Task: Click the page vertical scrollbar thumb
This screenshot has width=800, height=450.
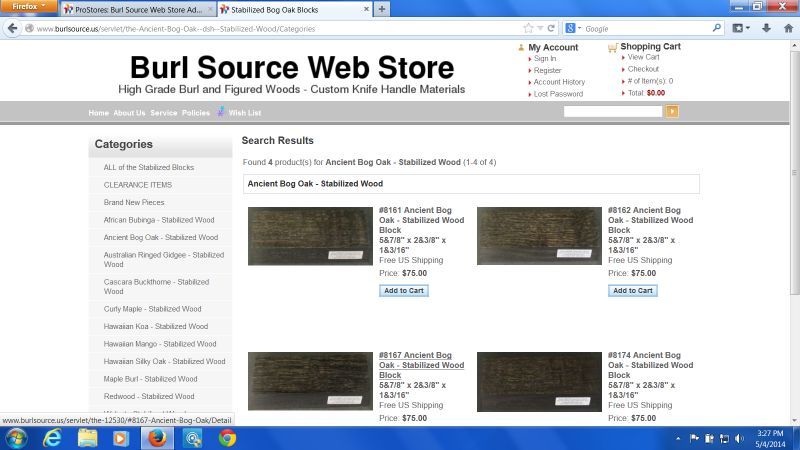Action: click(x=794, y=172)
